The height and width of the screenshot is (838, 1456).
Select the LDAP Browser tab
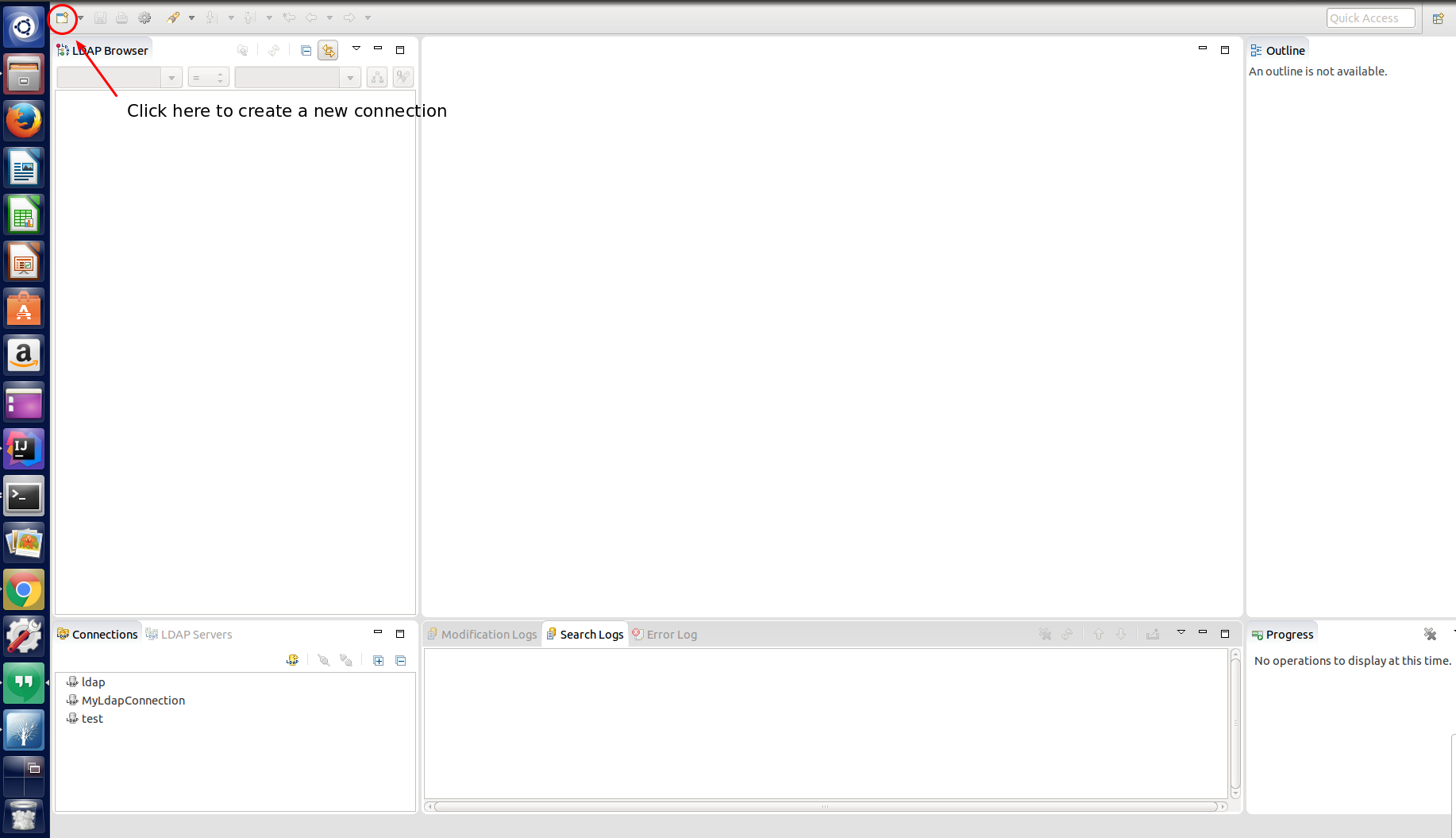[x=102, y=50]
